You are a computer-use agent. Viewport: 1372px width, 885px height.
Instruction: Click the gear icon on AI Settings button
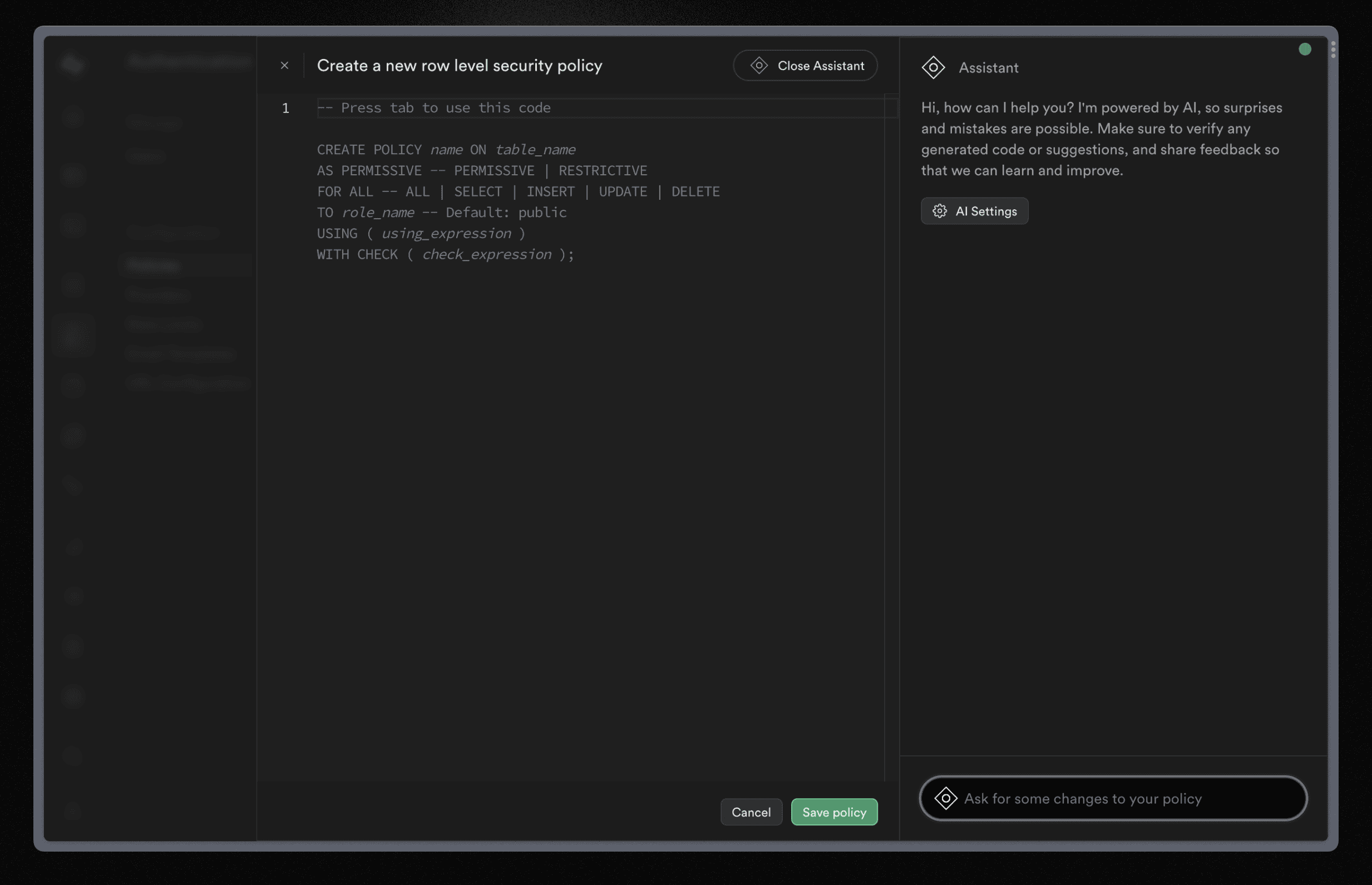(941, 211)
